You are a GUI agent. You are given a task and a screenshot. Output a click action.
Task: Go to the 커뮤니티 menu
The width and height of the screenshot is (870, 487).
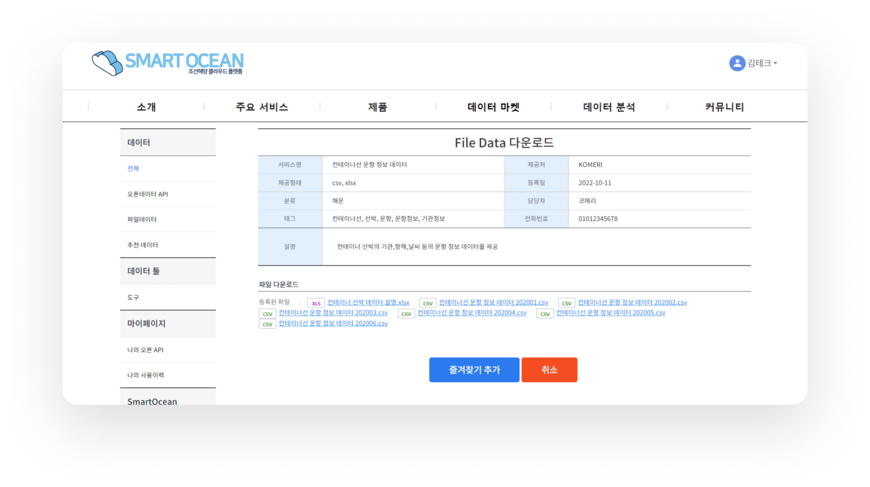point(724,107)
